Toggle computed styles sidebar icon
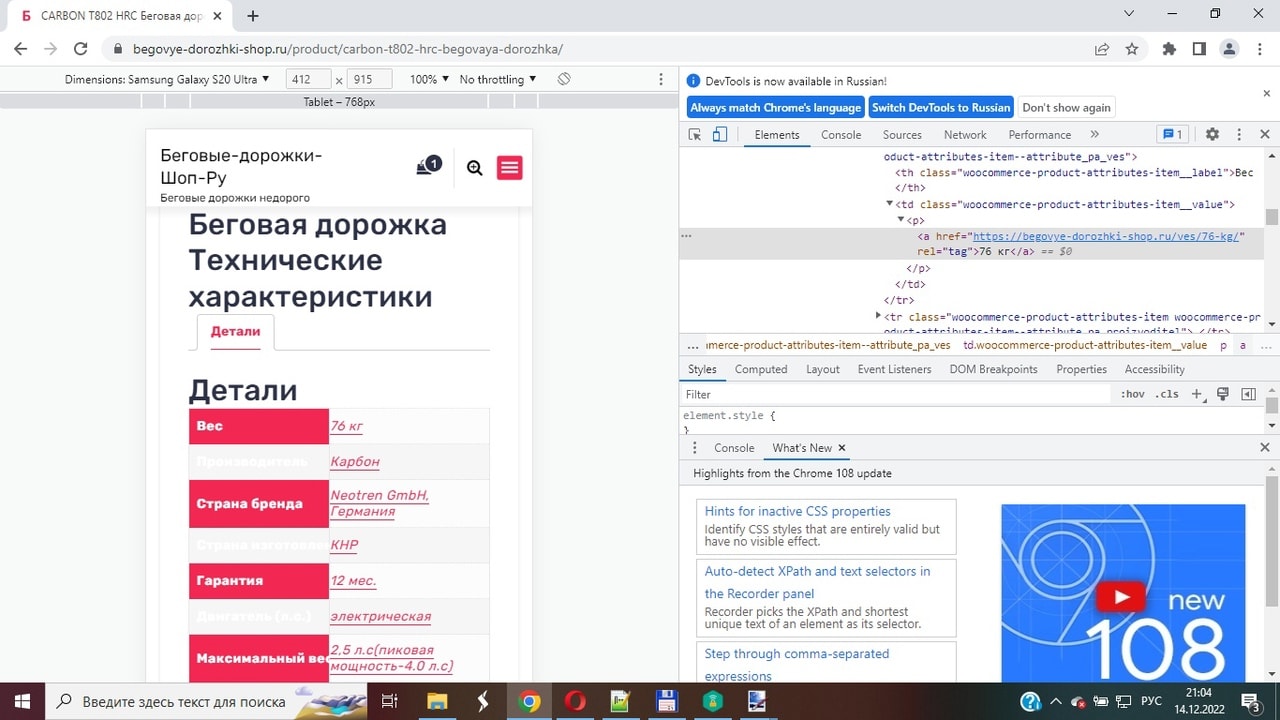This screenshot has width=1280, height=720. tap(1248, 395)
